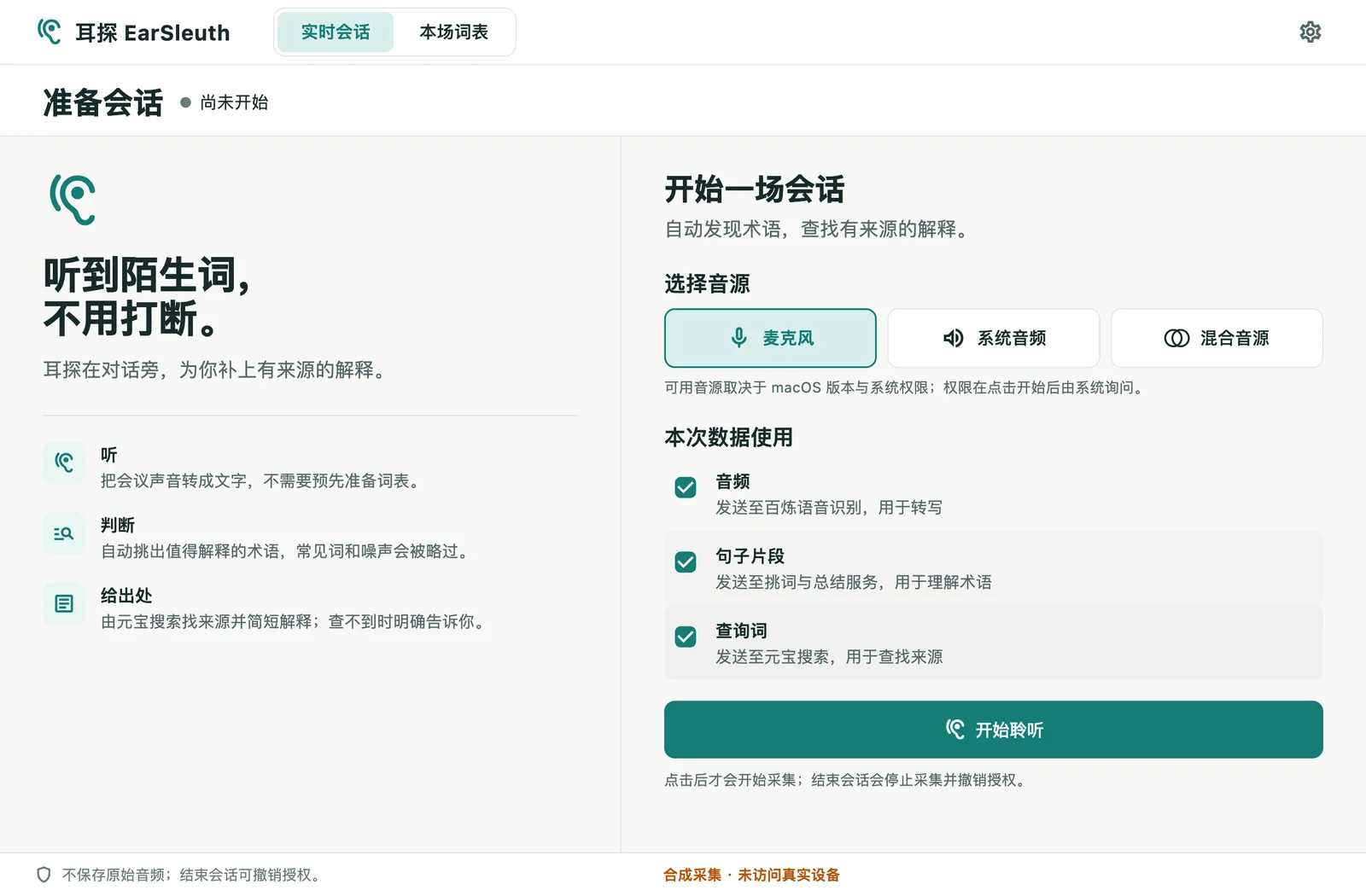Open settings via the gear icon
1366x896 pixels.
click(1310, 32)
